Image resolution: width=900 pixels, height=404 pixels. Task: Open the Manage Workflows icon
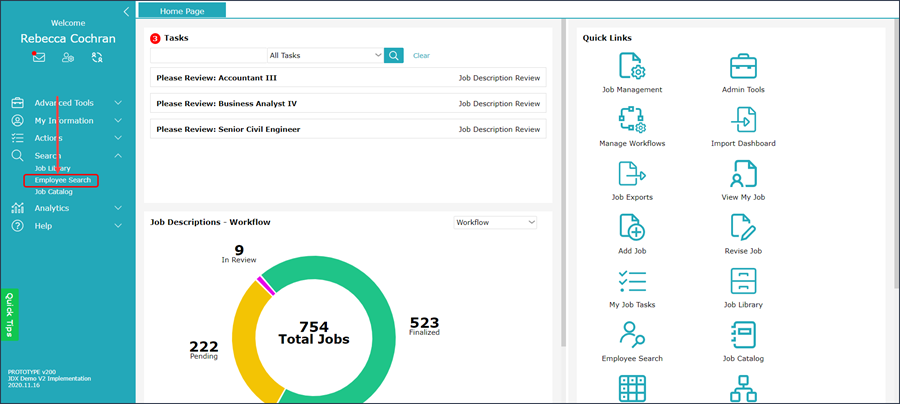click(632, 121)
